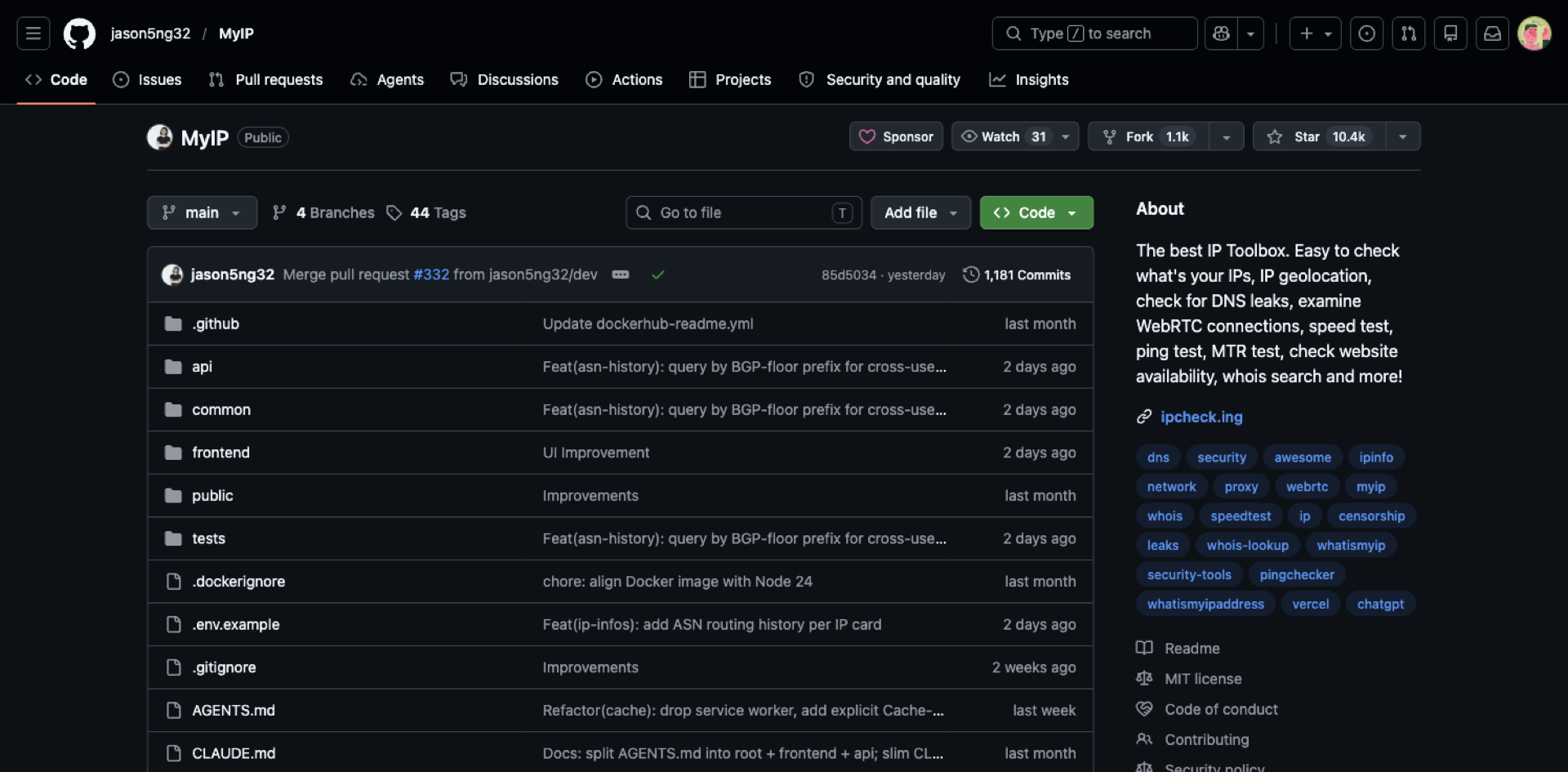Expand the Fork options dropdown arrow
1568x772 pixels.
pos(1226,136)
